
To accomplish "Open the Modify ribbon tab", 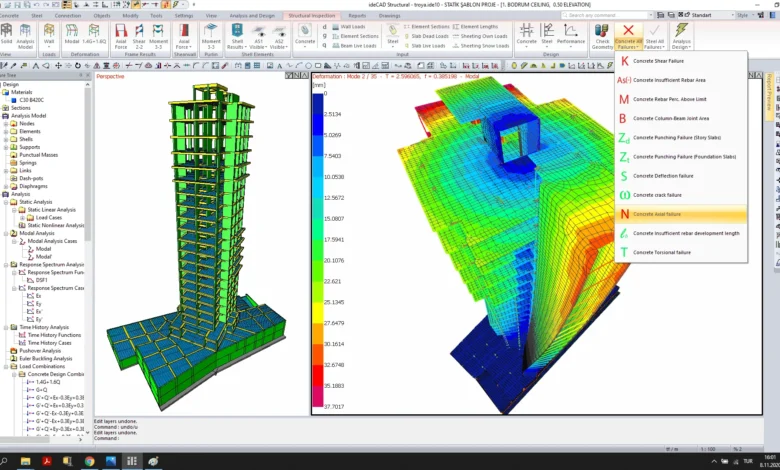I will [130, 16].
